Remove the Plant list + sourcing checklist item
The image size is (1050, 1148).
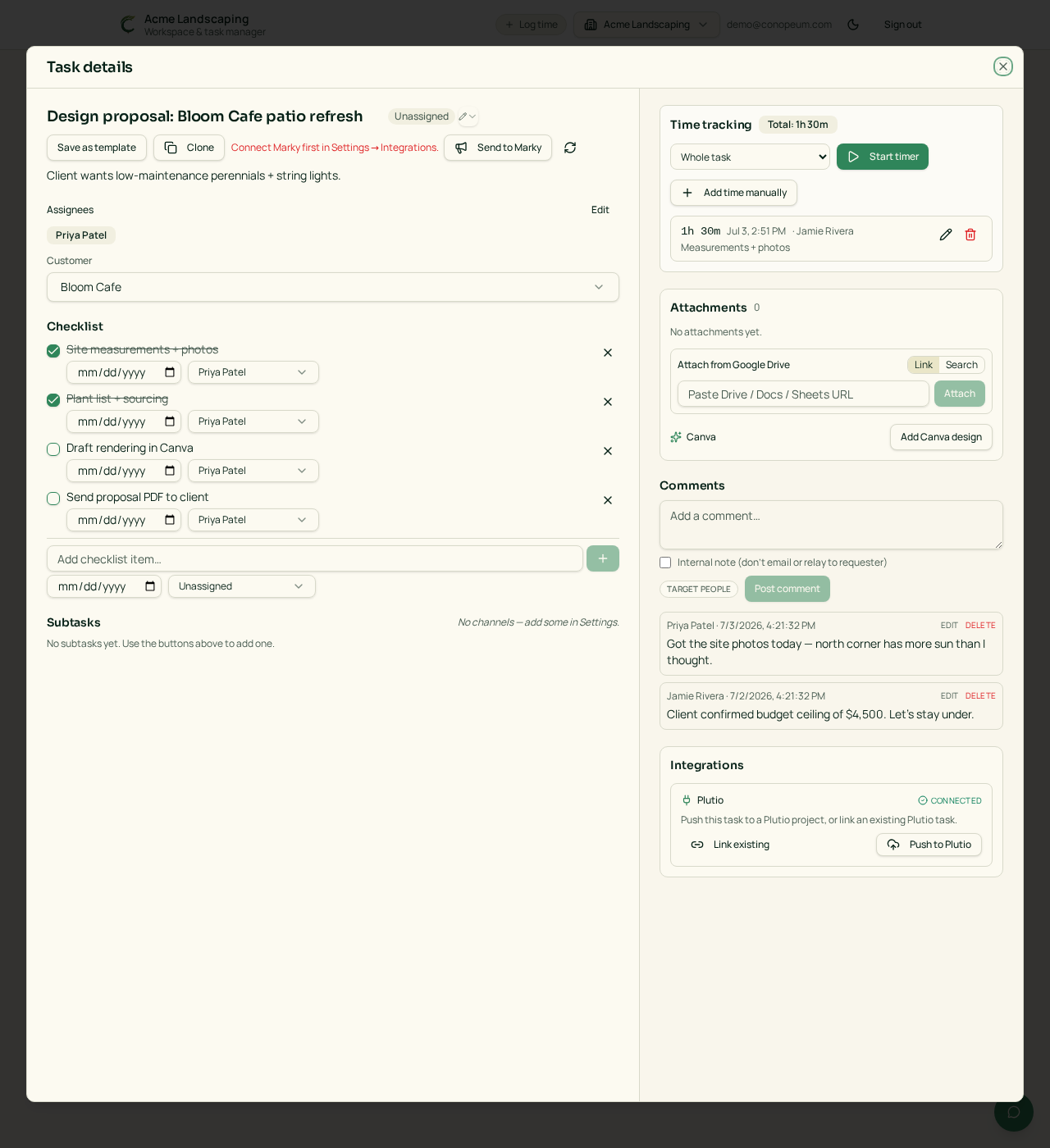(x=608, y=402)
